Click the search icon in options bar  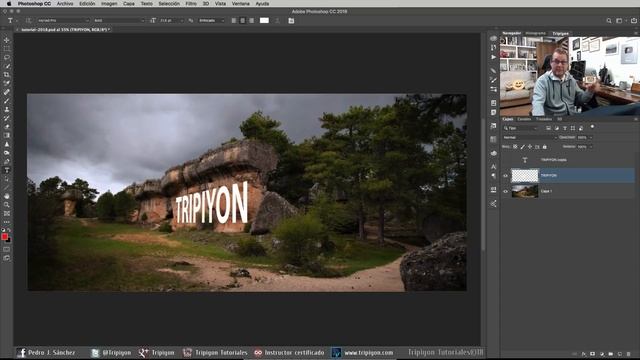pos(609,20)
